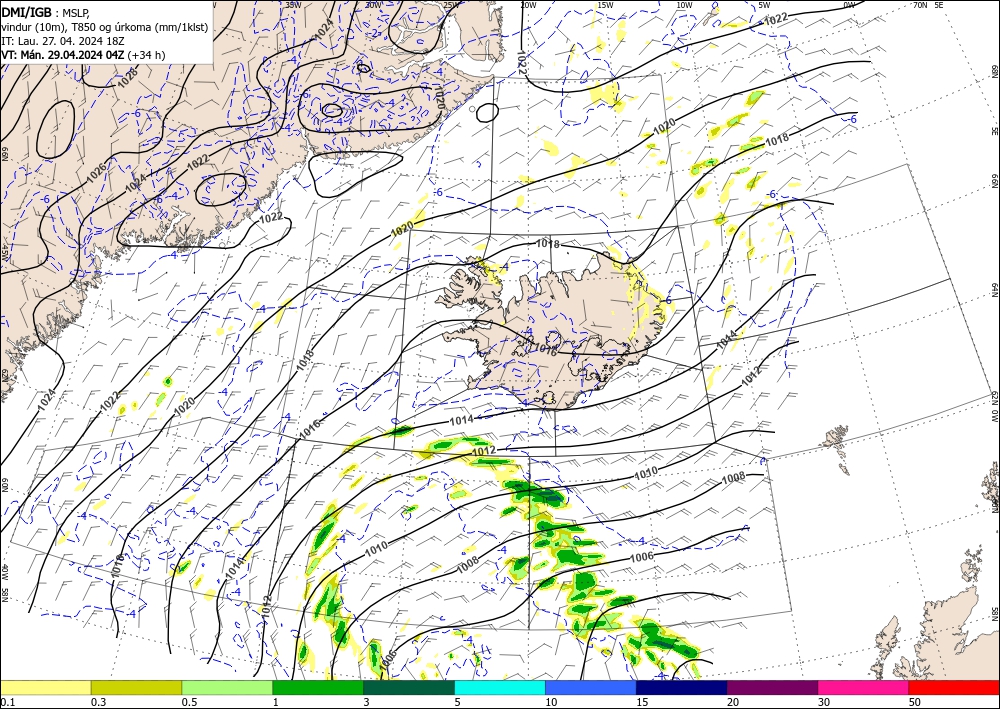Image resolution: width=1000 pixels, height=709 pixels.
Task: Click the "20" legend scale label
Action: (x=733, y=702)
